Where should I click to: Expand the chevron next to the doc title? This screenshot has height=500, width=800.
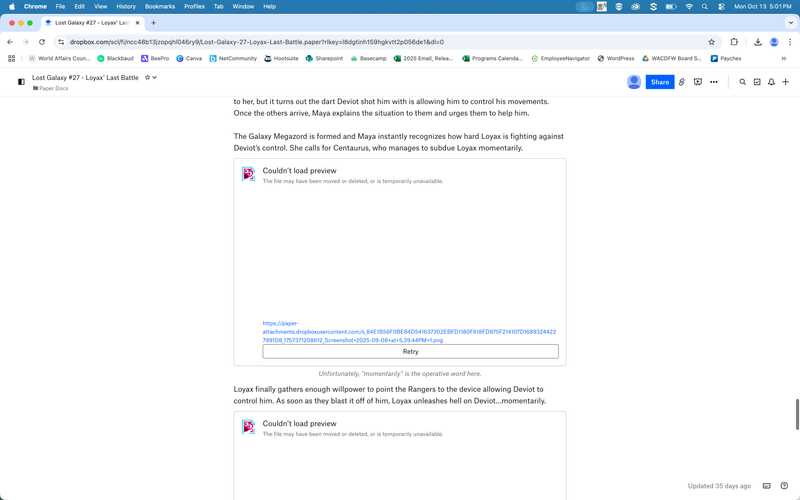click(155, 77)
